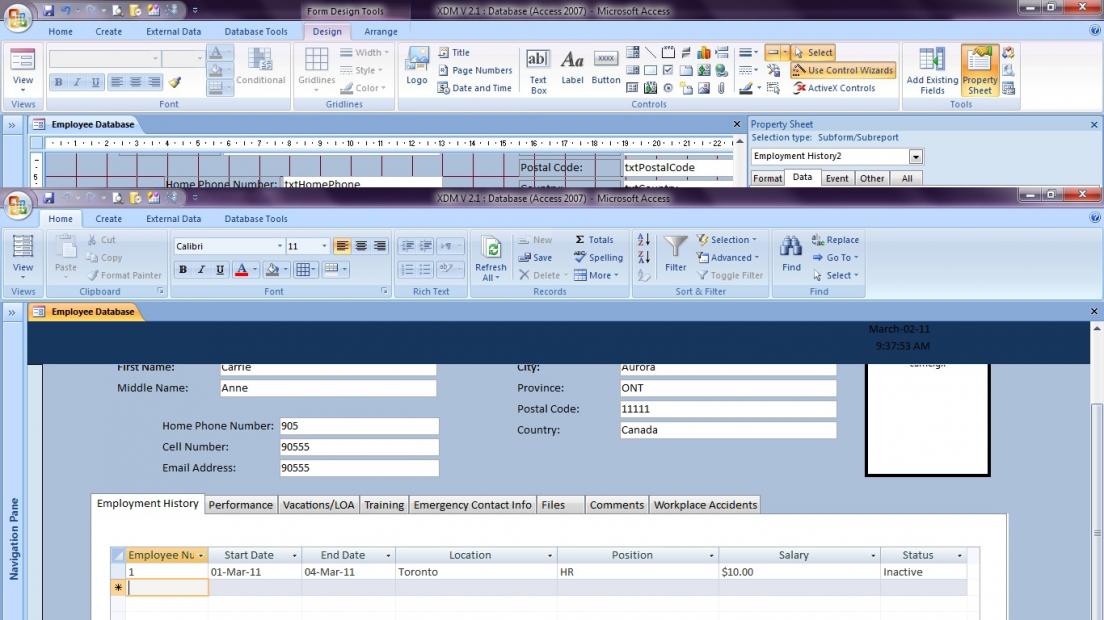This screenshot has width=1104, height=620.
Task: Click the Middle Name field containing Anne
Action: click(328, 388)
